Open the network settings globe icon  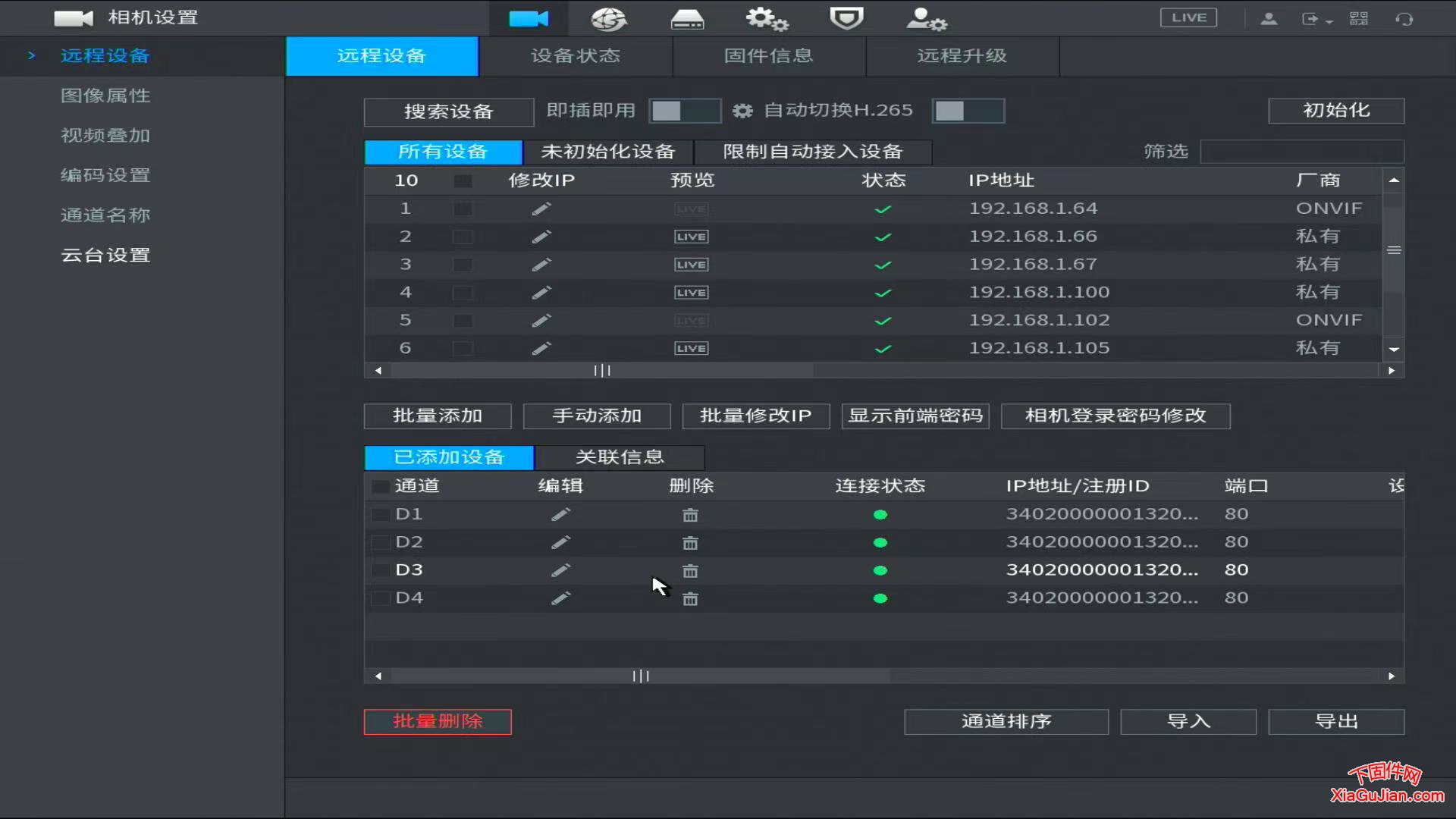[x=608, y=19]
